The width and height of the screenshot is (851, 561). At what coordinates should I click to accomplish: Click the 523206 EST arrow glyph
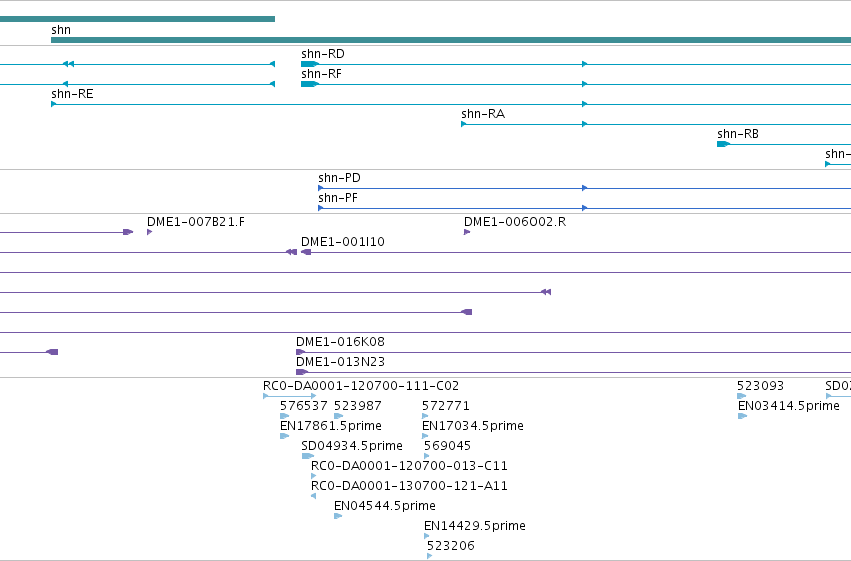[429, 556]
